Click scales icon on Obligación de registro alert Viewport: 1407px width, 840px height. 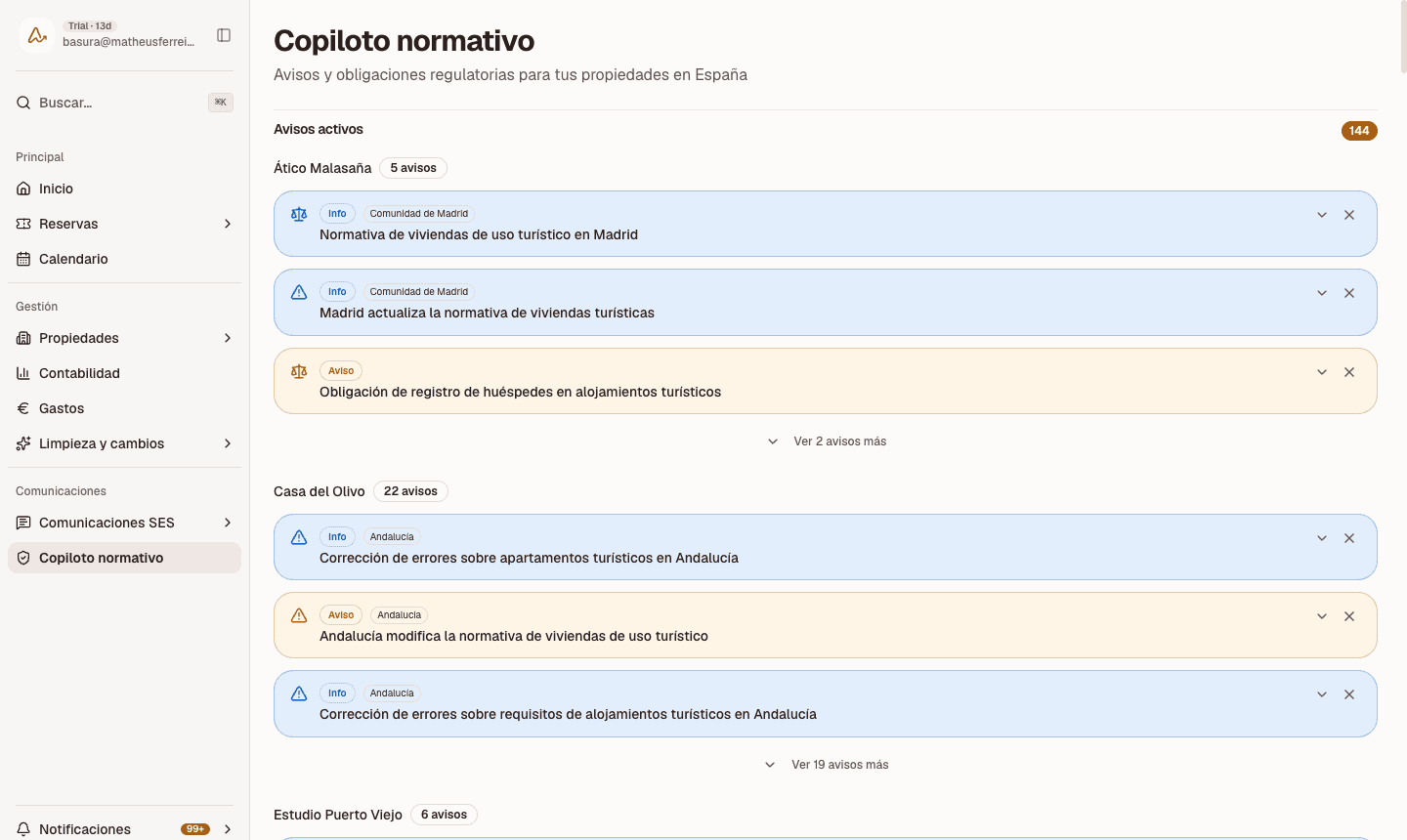point(299,371)
